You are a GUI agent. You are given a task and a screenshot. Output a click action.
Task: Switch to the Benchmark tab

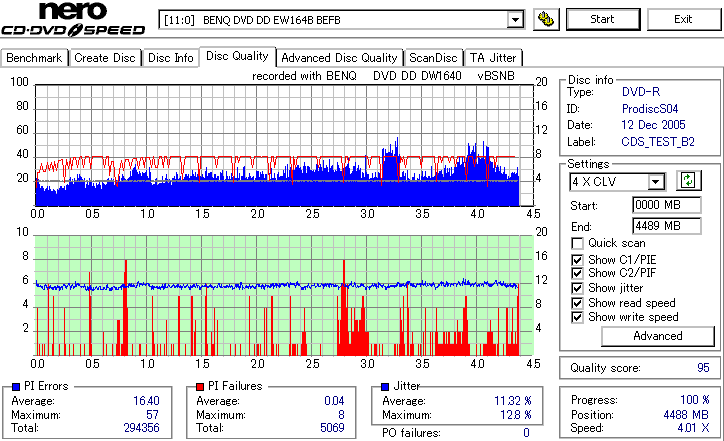(x=34, y=58)
